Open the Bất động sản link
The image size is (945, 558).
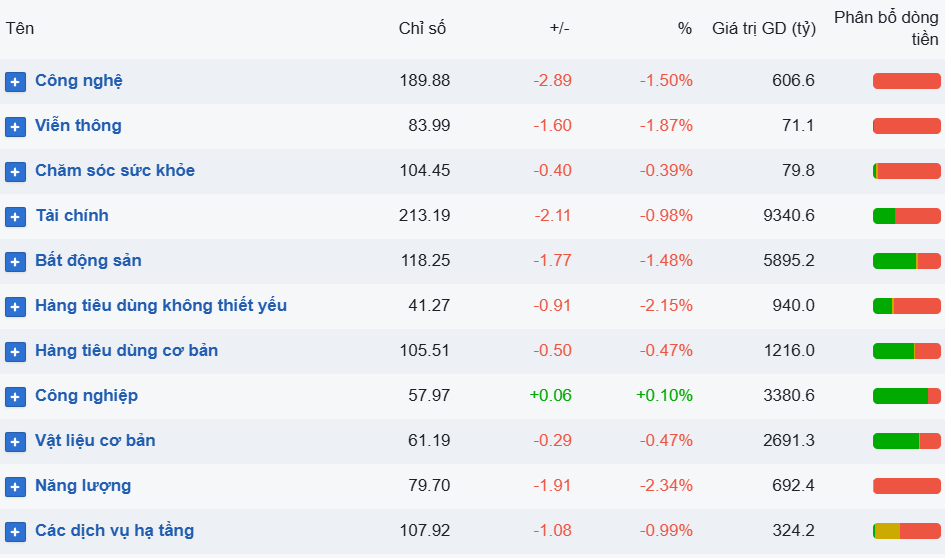[x=88, y=260]
